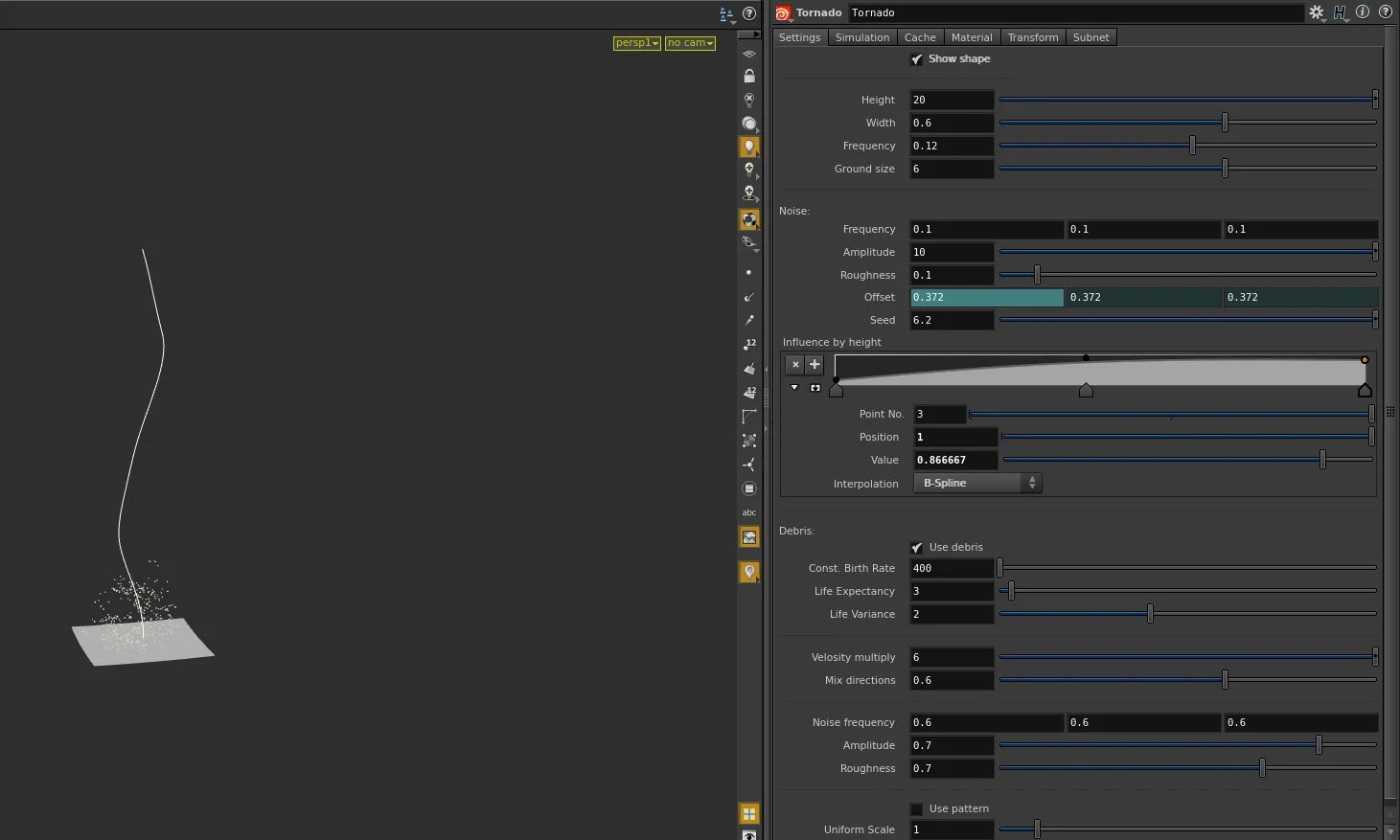Click the Houdini help 'H' icon
Screen dimensions: 1400x840
(x=1341, y=12)
